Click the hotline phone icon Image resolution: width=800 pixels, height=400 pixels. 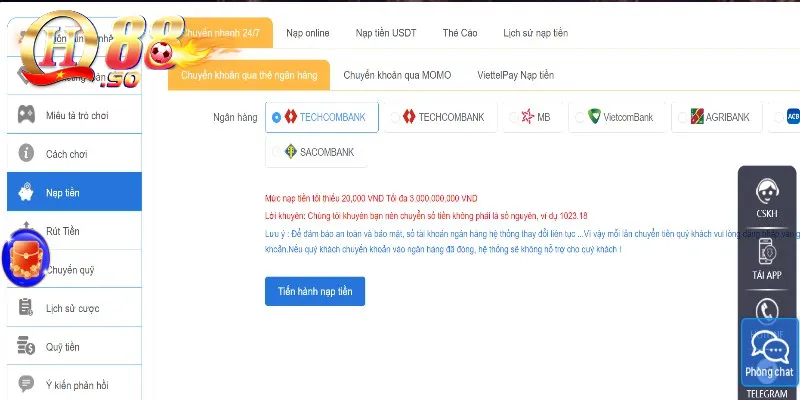click(766, 312)
